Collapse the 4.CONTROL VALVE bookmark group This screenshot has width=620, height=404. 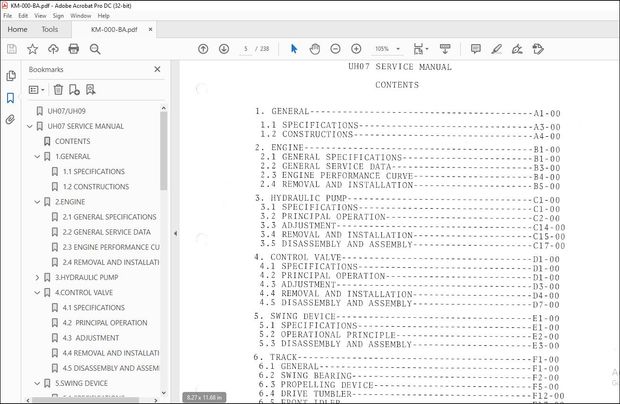(x=38, y=292)
